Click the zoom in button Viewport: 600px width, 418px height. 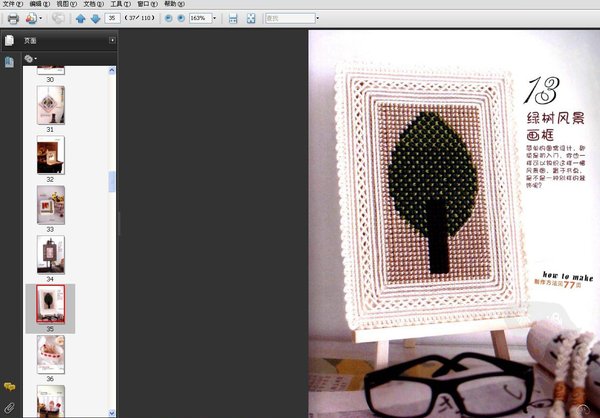[x=181, y=18]
